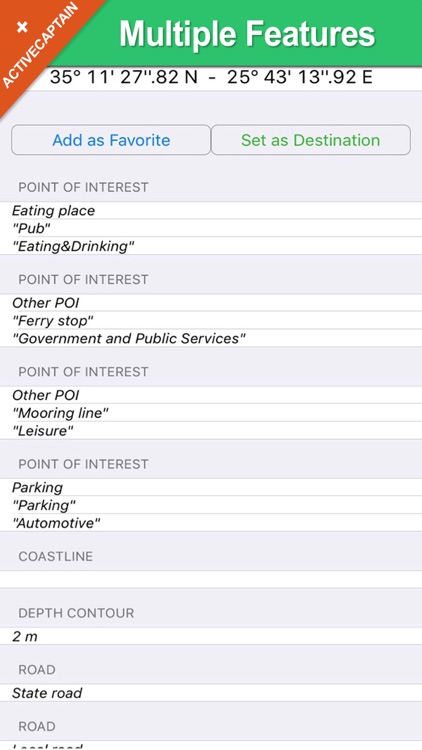
Task: Select the 2 m depth contour row
Action: pyautogui.click(x=211, y=636)
